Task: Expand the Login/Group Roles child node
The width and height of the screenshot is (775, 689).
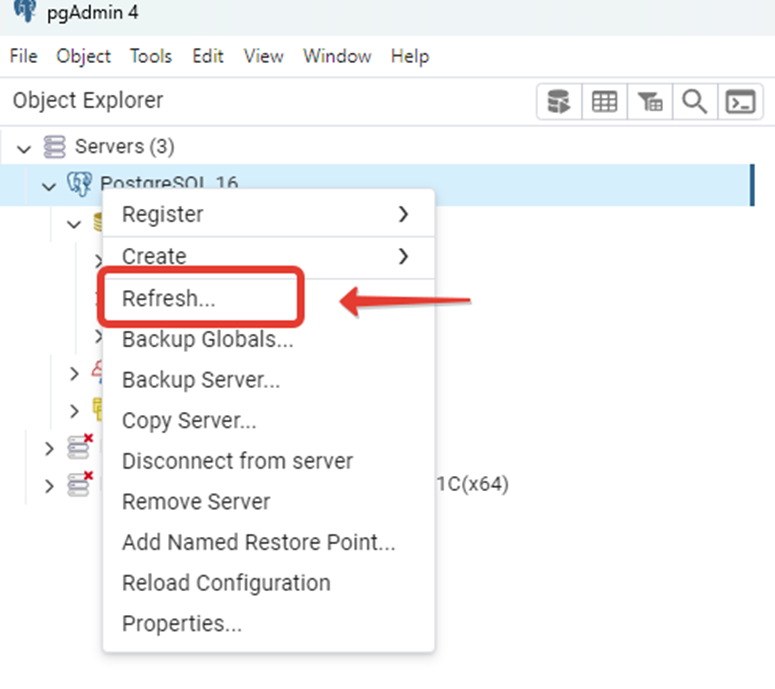Action: tap(74, 374)
